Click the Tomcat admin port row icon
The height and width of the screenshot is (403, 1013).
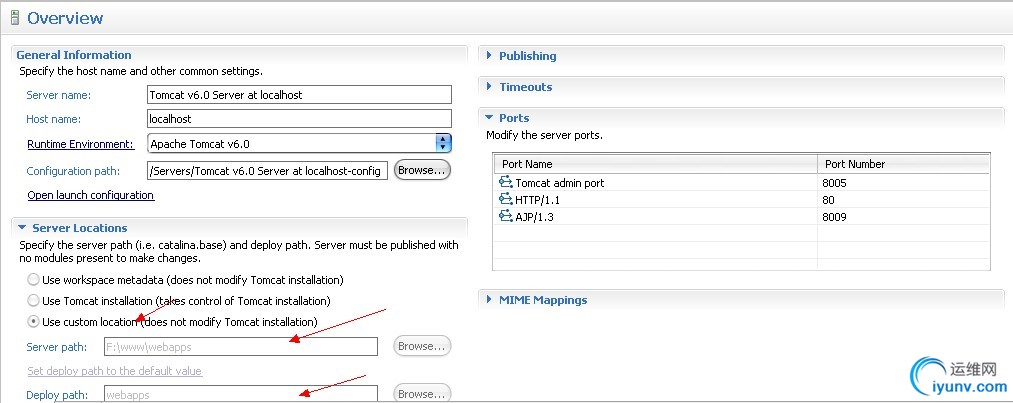pos(505,183)
